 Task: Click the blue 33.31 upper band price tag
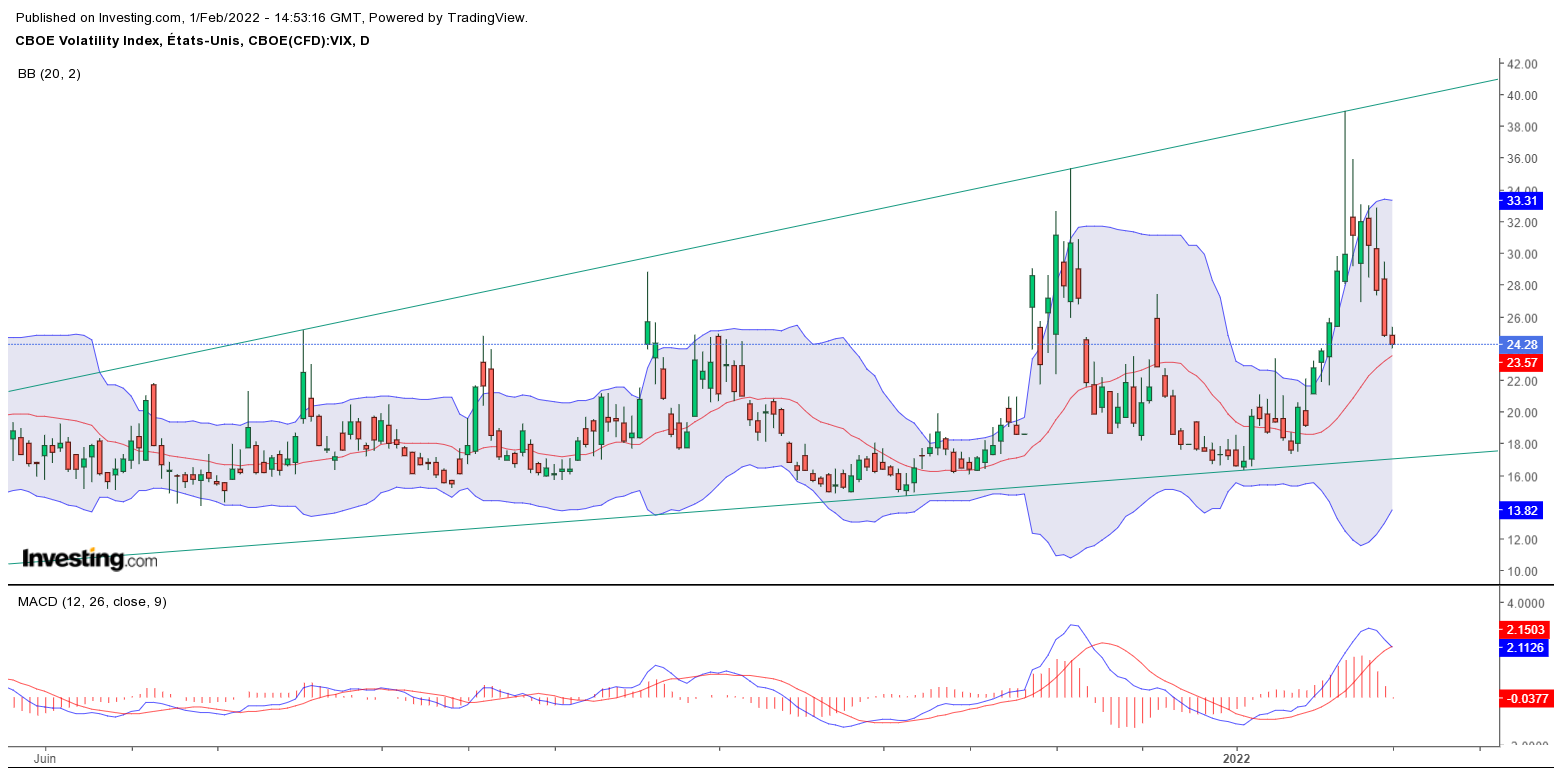[1521, 200]
